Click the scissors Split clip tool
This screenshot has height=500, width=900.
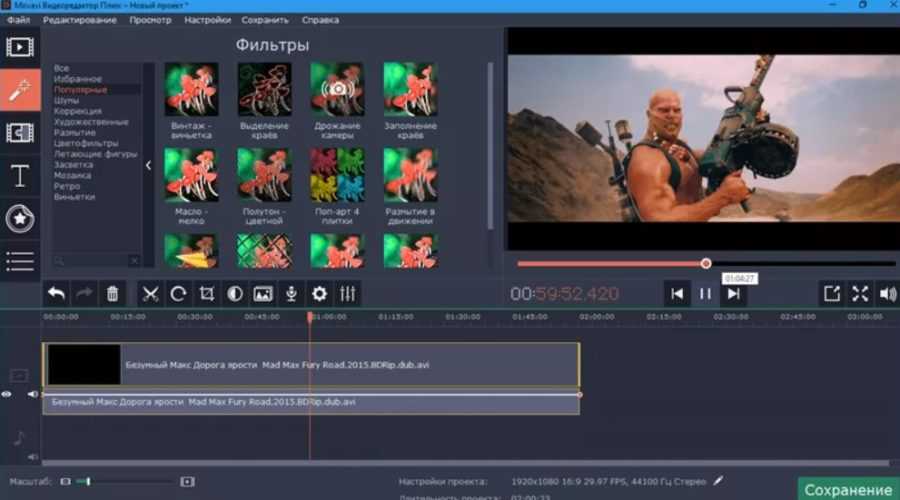coord(150,294)
